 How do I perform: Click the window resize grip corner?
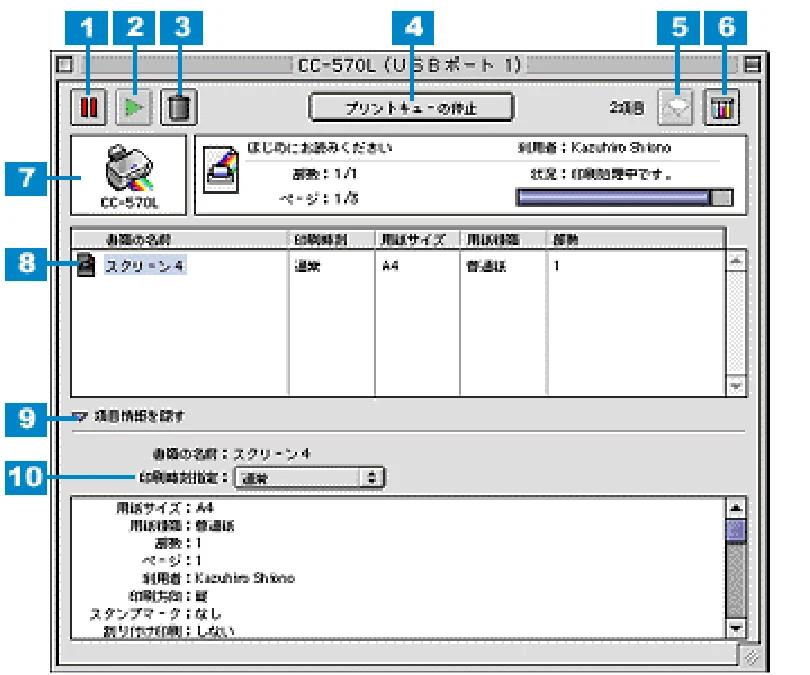click(752, 657)
